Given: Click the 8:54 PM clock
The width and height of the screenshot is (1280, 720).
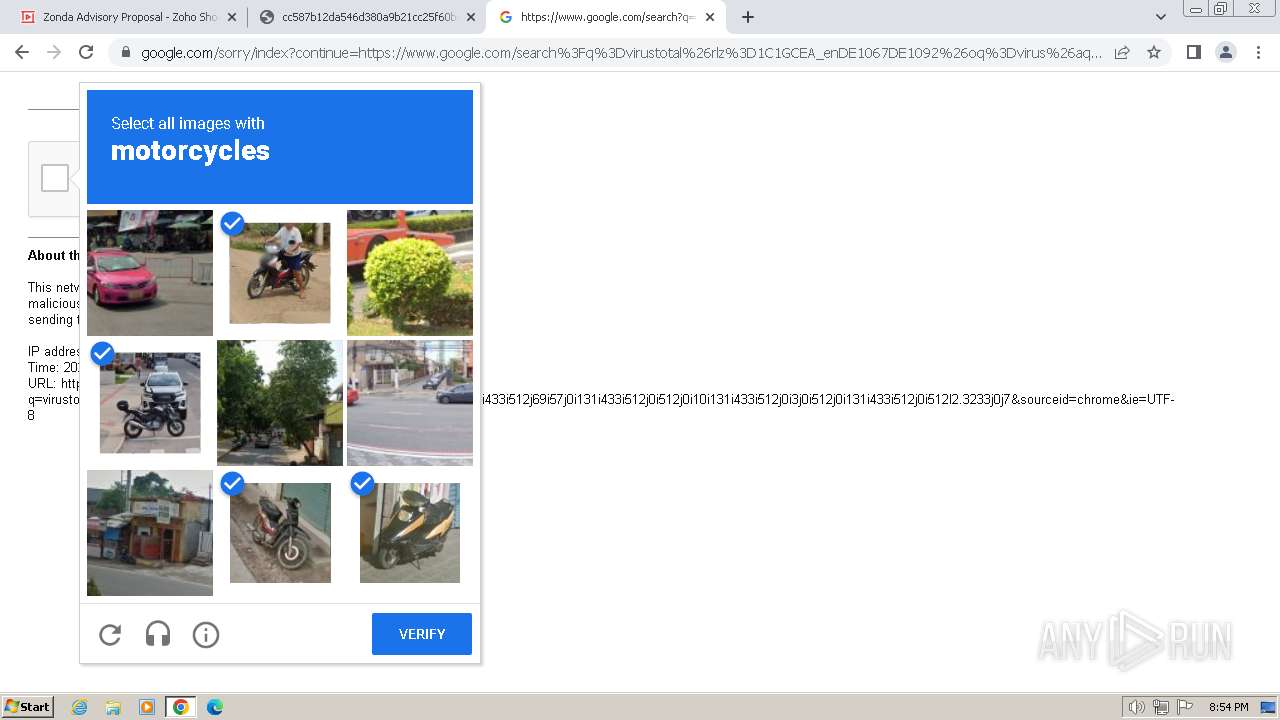Looking at the screenshot, I should [x=1228, y=707].
